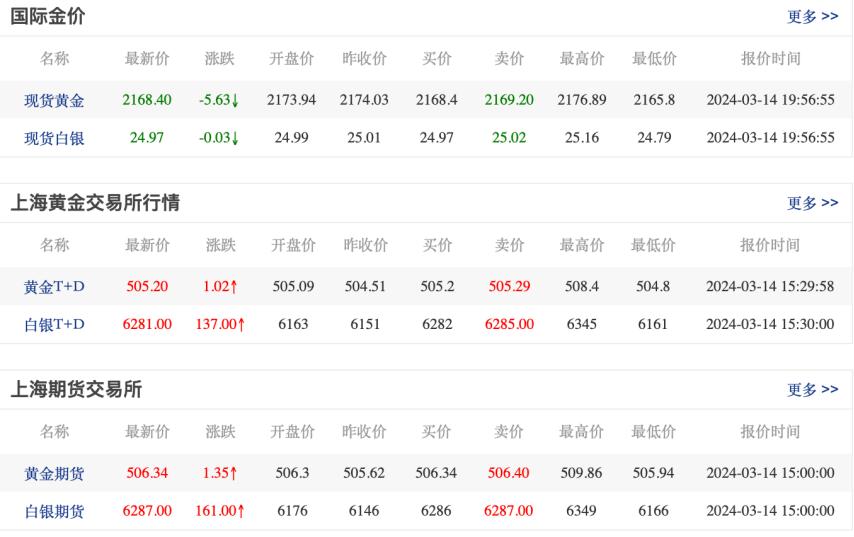Select 现货白银 lowest price 24.79
This screenshot has height=537, width=854.
pyautogui.click(x=654, y=138)
